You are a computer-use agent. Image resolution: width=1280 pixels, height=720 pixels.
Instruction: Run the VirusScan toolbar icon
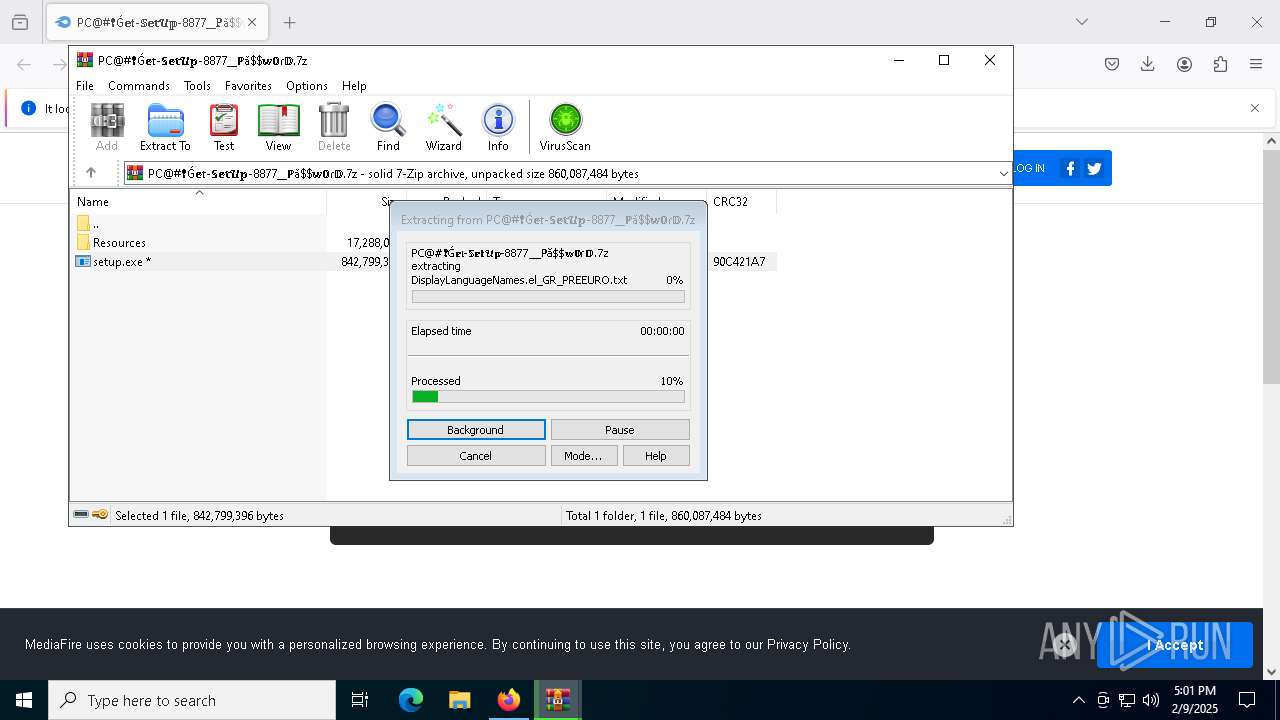click(x=565, y=127)
